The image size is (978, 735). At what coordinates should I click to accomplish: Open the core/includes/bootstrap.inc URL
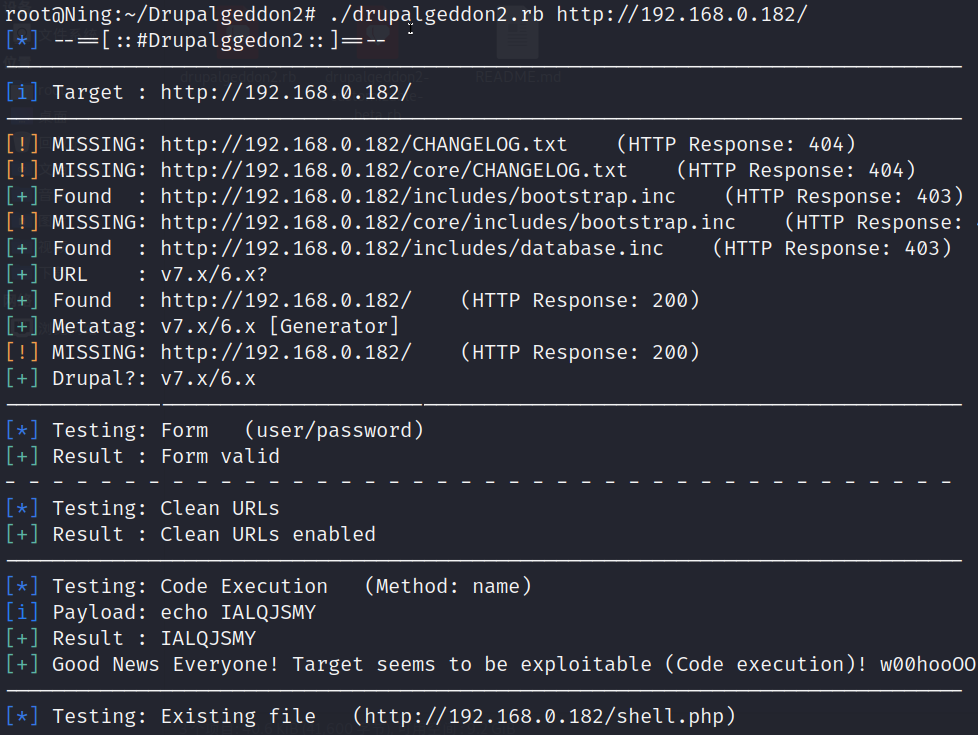tap(448, 223)
